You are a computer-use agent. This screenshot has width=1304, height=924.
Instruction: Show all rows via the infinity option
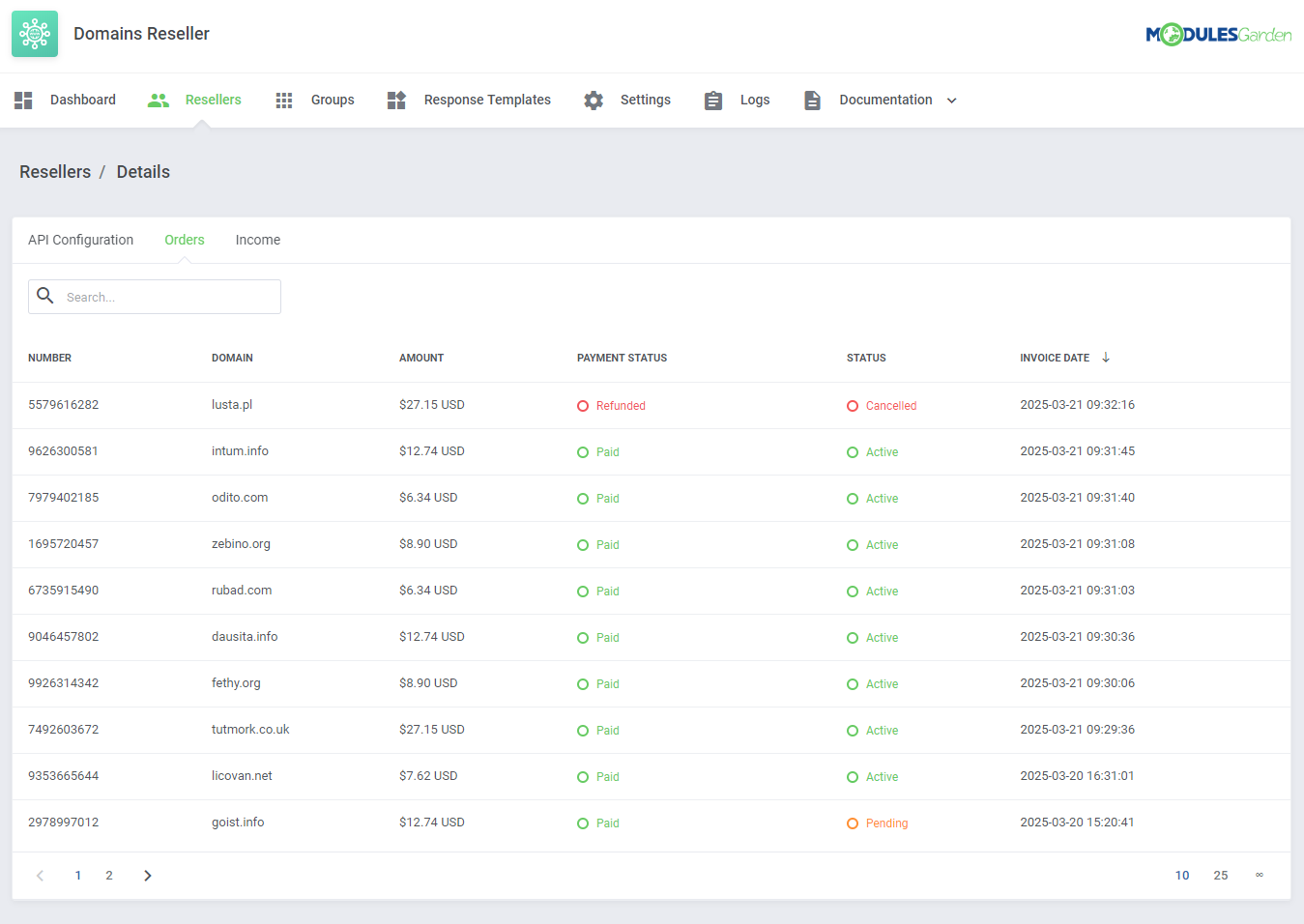click(1259, 875)
